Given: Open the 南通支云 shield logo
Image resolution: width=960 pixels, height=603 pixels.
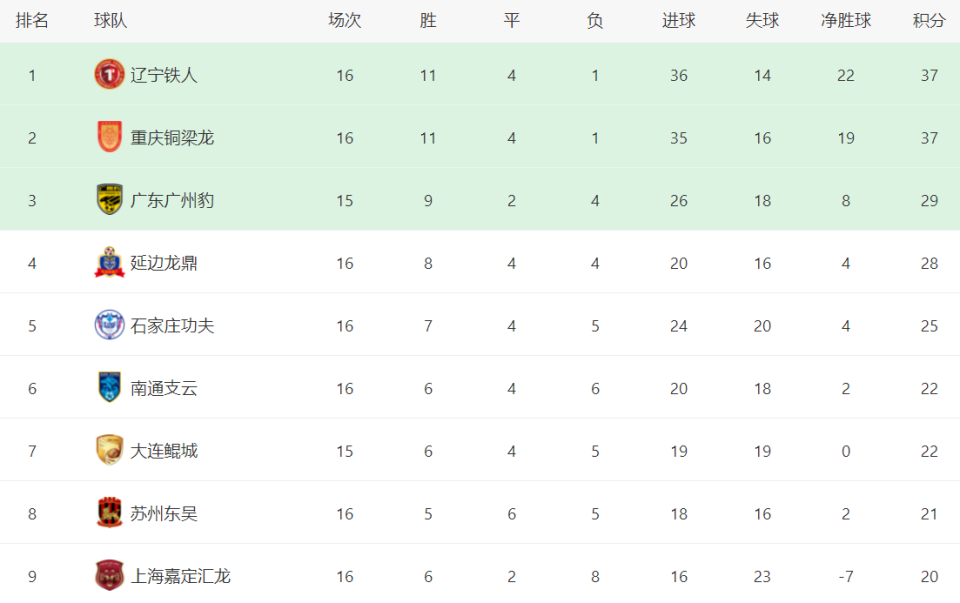Looking at the screenshot, I should [110, 388].
